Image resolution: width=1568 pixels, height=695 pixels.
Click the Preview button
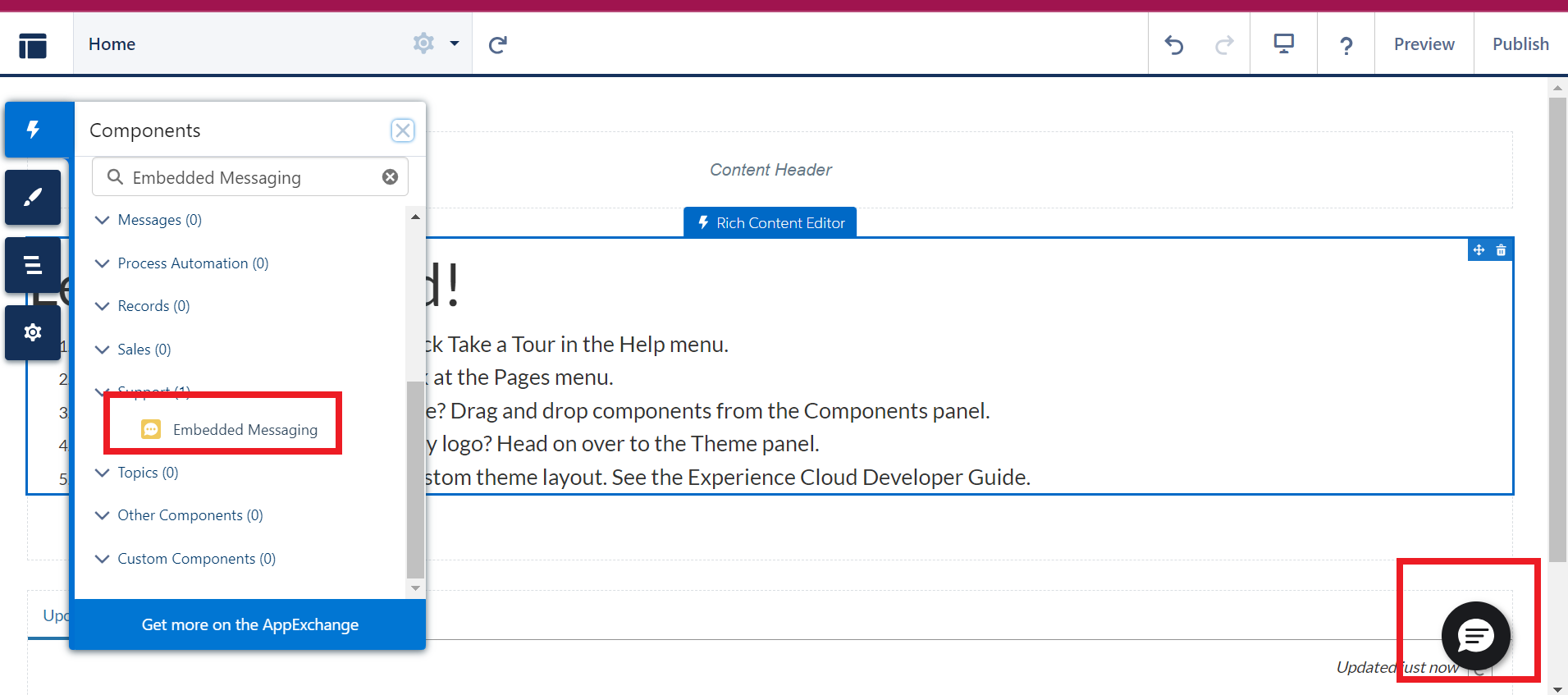(x=1424, y=44)
